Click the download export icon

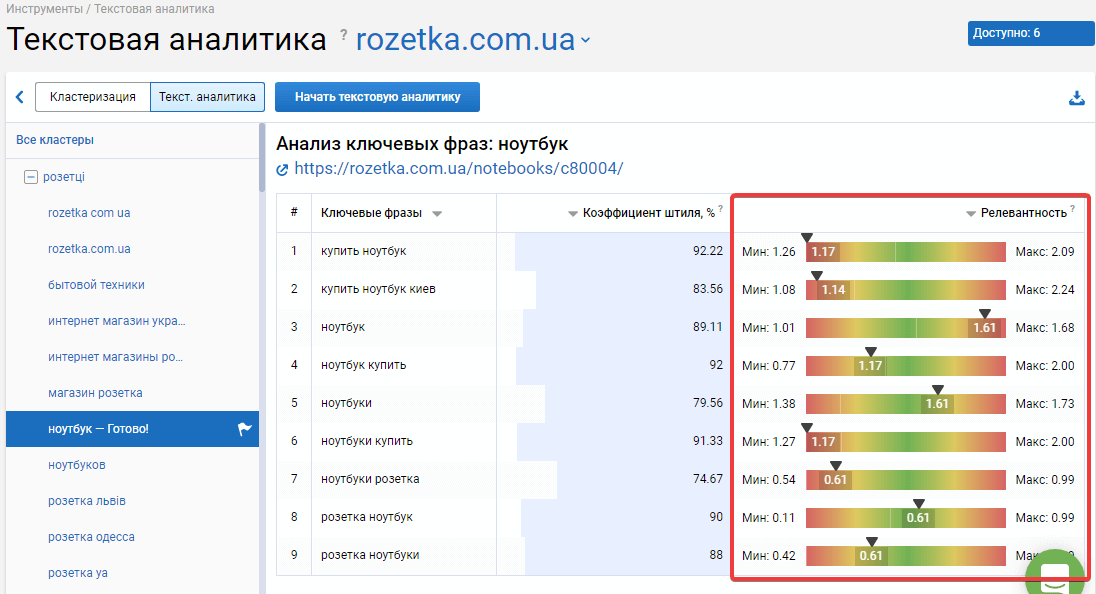[1076, 98]
